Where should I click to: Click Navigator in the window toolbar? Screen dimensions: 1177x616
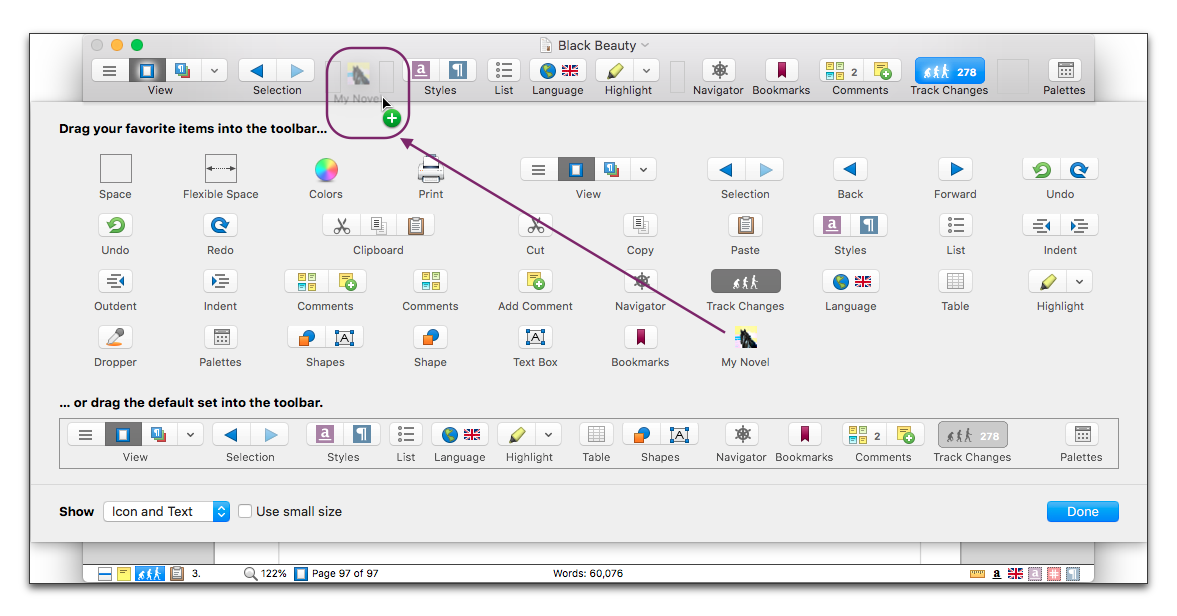718,71
